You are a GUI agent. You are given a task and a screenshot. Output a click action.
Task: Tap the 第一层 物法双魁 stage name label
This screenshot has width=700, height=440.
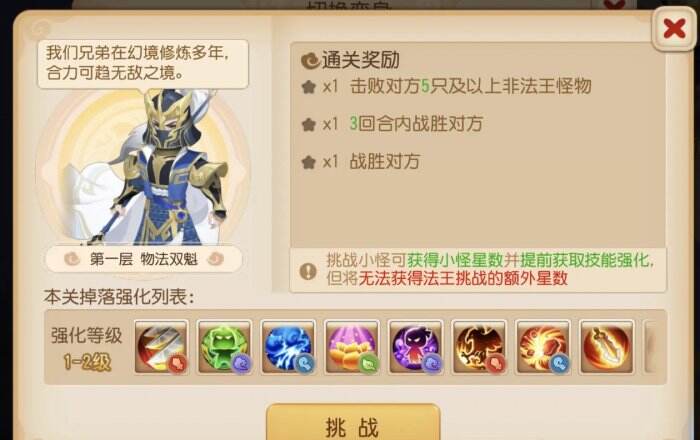pos(144,259)
